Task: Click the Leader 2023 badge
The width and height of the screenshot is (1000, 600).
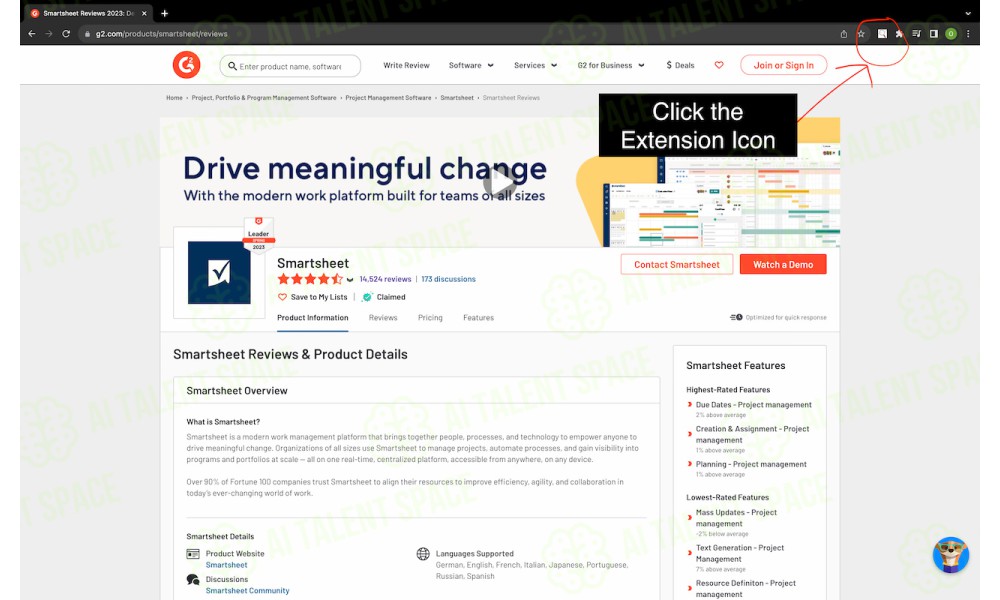Action: (x=258, y=235)
